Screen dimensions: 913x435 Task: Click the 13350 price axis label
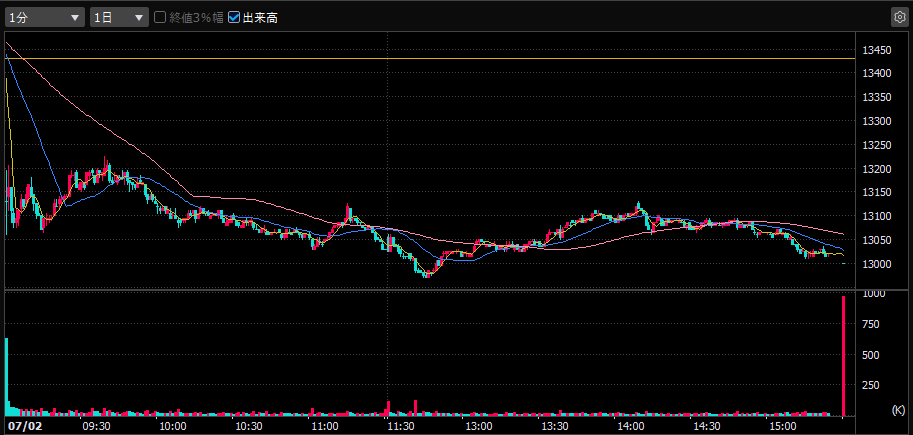876,97
